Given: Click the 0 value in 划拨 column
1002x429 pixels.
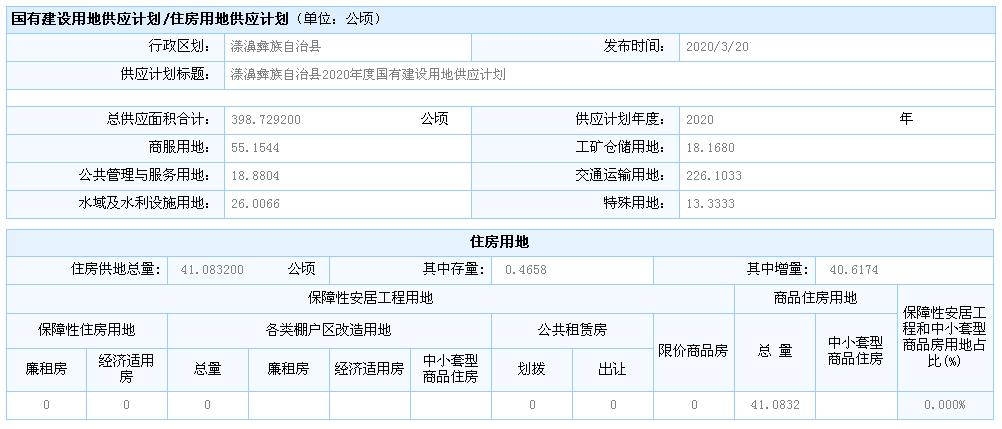Looking at the screenshot, I should coord(532,405).
